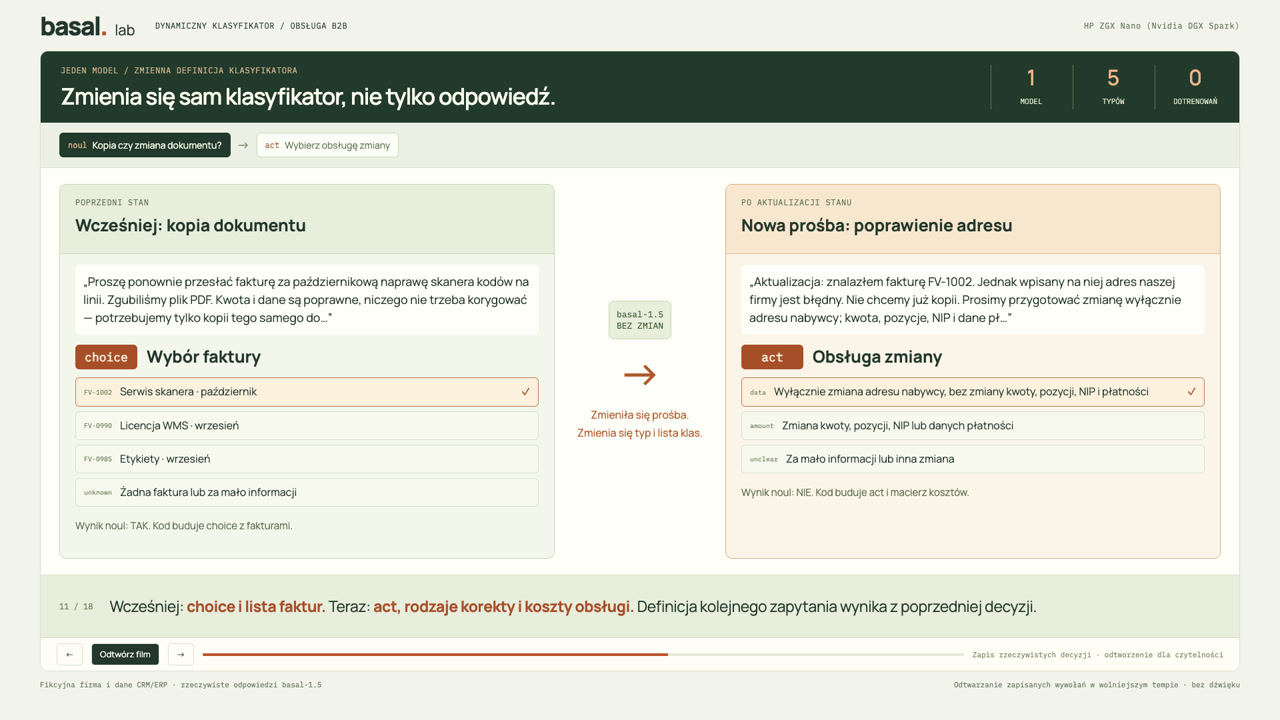Image resolution: width=1280 pixels, height=720 pixels.
Task: Click the "choice i lista faktur." highlighted phrase
Action: (255, 607)
